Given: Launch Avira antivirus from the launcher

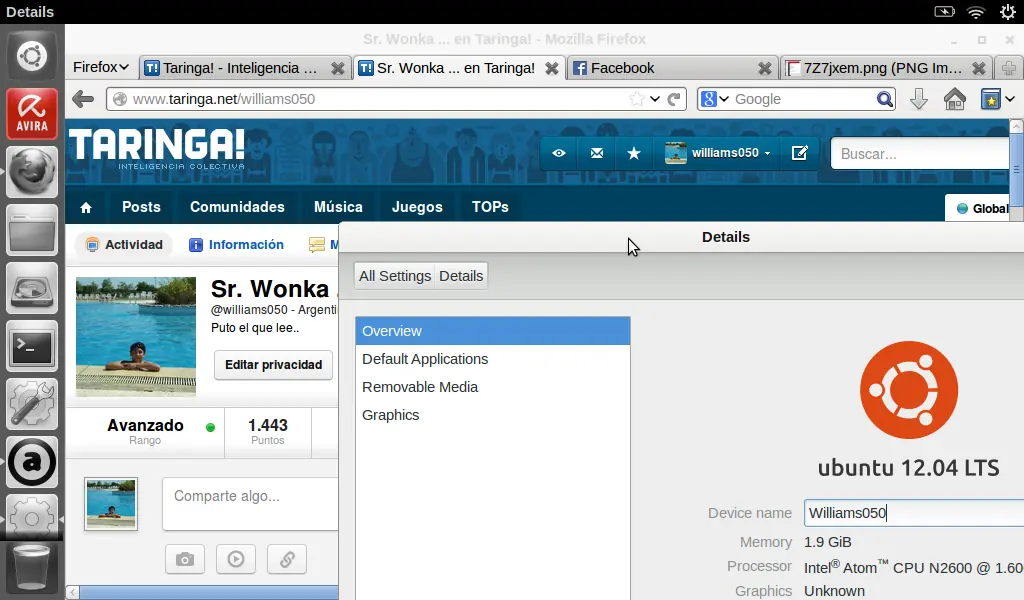Looking at the screenshot, I should (31, 114).
